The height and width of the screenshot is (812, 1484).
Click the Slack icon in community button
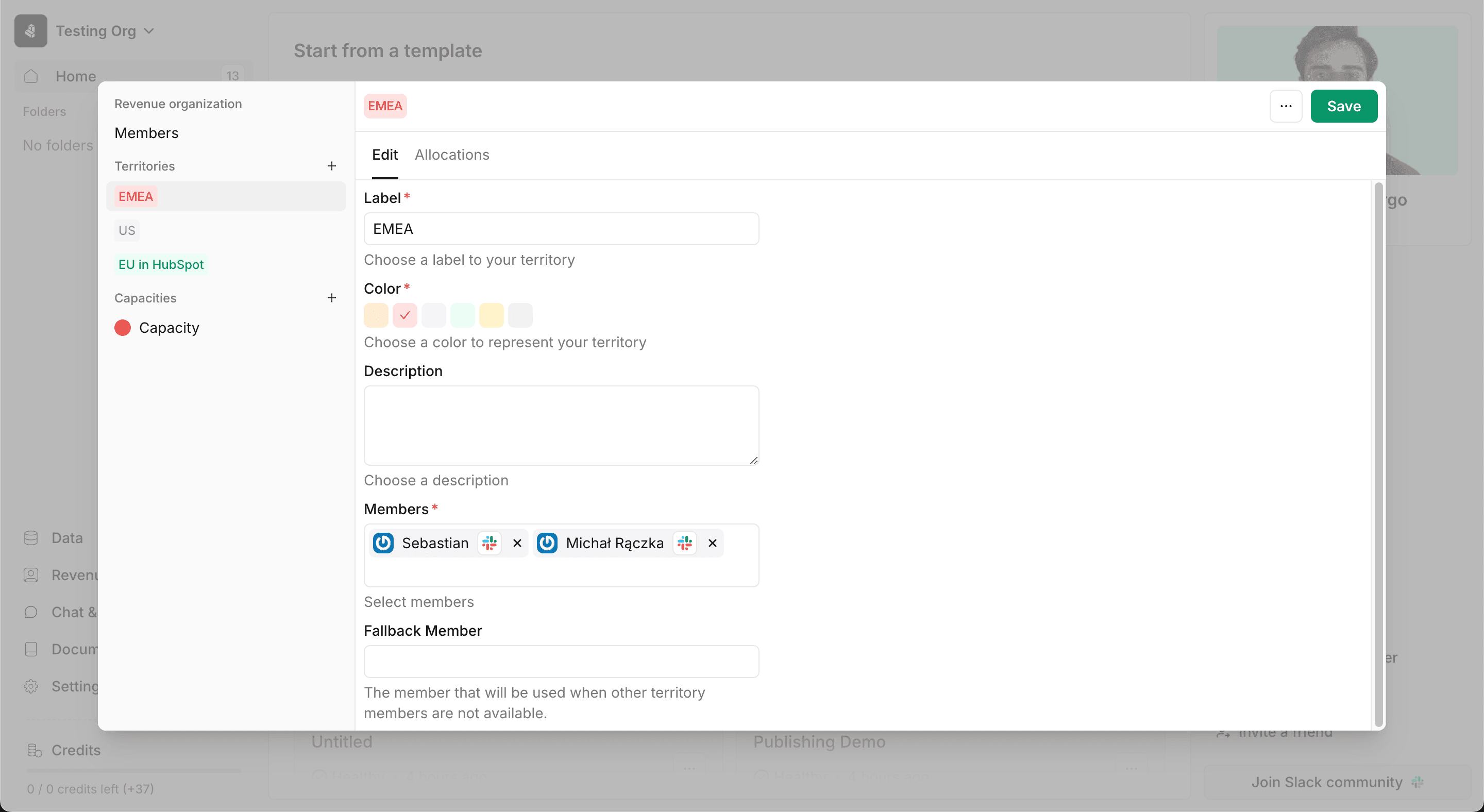coord(1418,782)
